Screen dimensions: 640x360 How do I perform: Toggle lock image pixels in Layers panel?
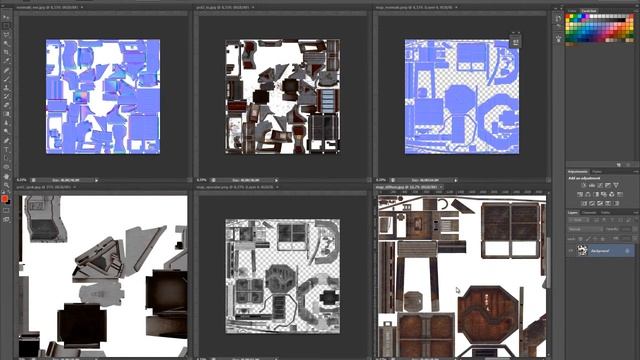click(588, 239)
